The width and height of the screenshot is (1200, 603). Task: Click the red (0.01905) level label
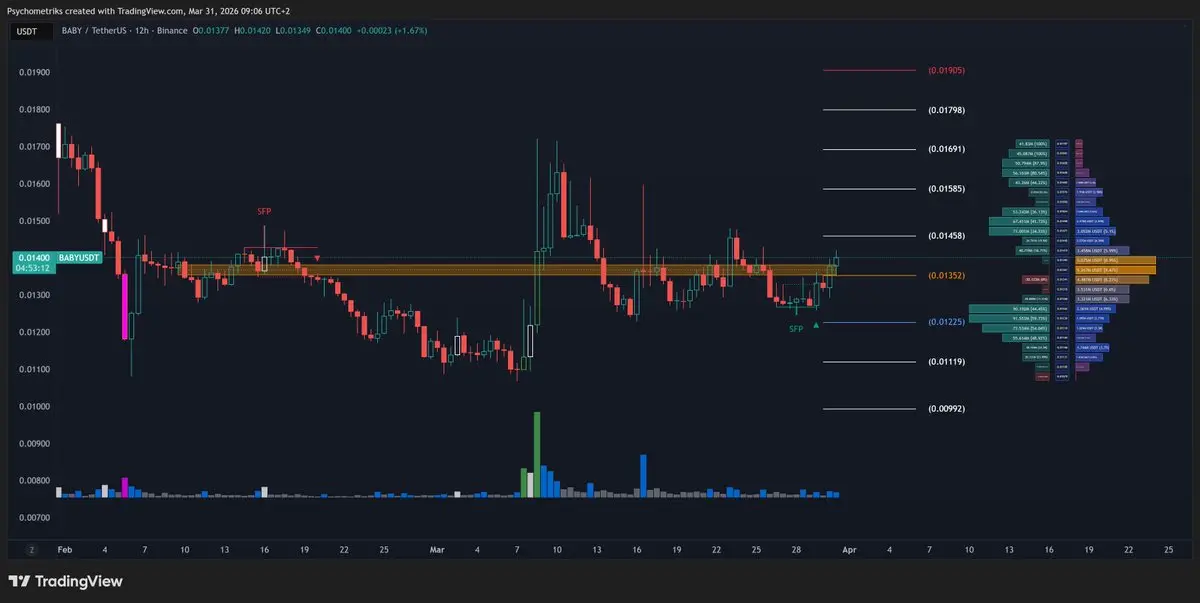(x=946, y=71)
